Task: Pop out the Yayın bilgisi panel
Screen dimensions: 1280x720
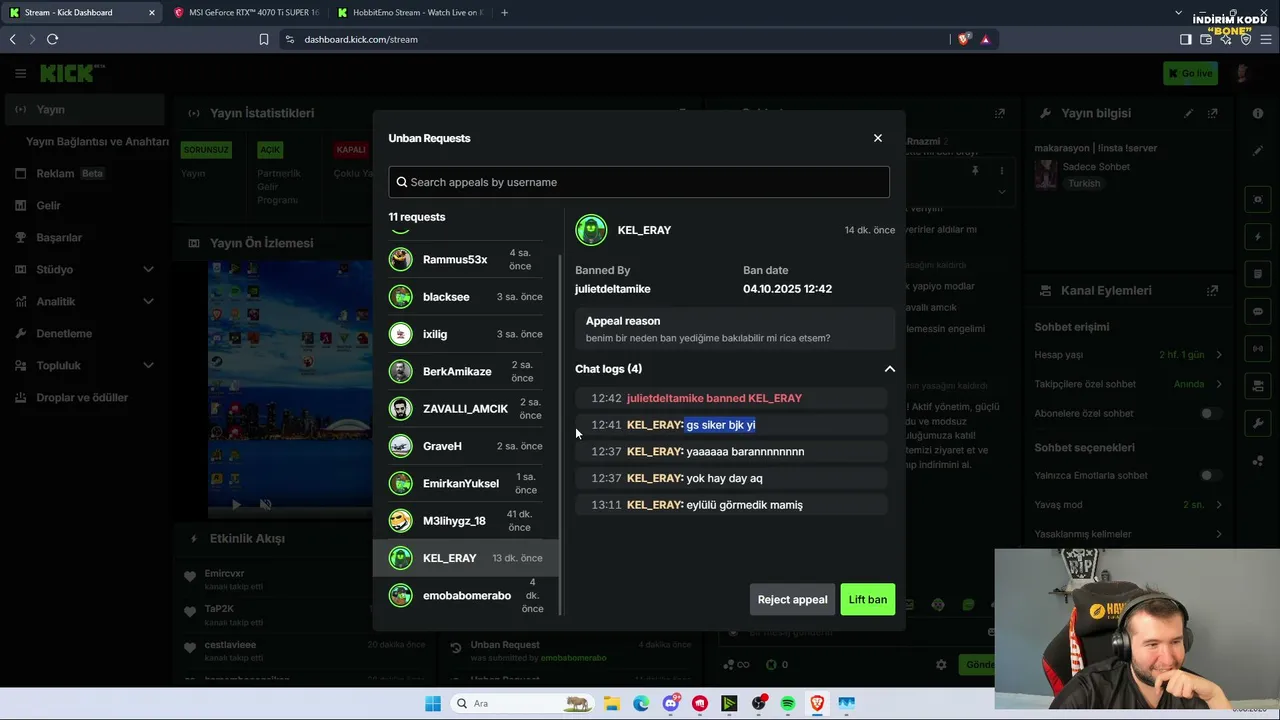Action: 1213,113
